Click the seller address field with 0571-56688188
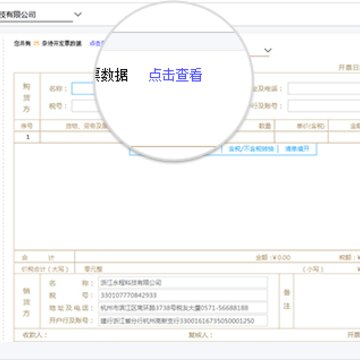Screen dimensions: 360x360 click(183, 308)
